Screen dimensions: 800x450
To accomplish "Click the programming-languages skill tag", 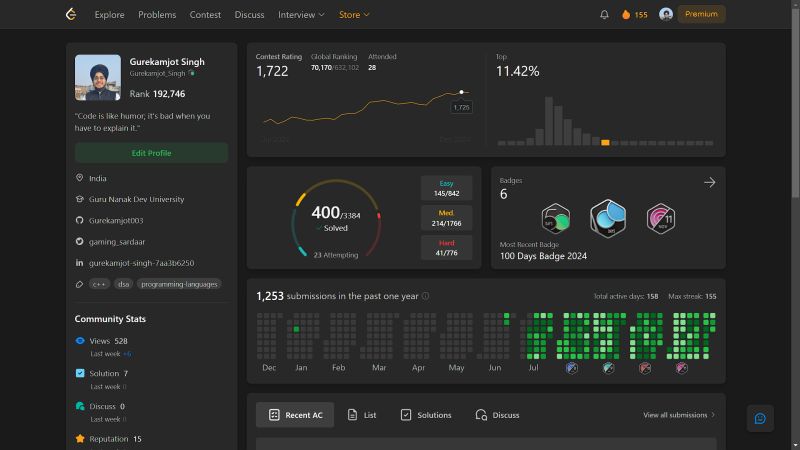I will [179, 284].
